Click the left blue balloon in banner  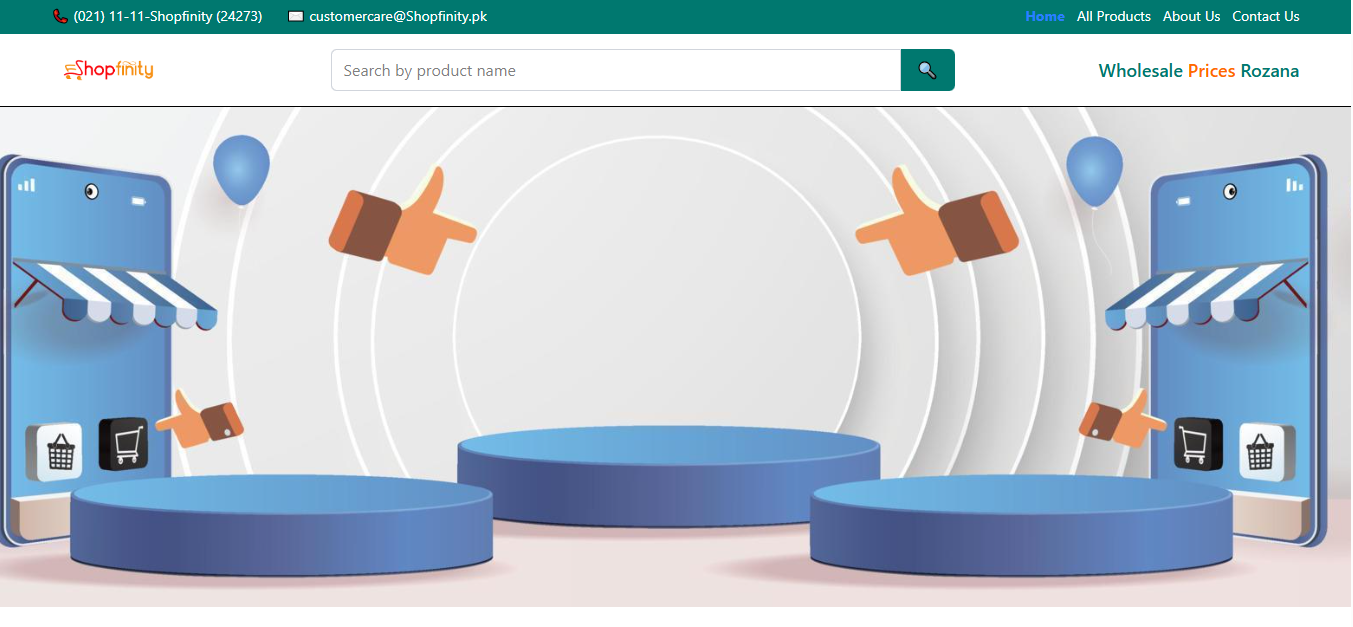[x=241, y=168]
